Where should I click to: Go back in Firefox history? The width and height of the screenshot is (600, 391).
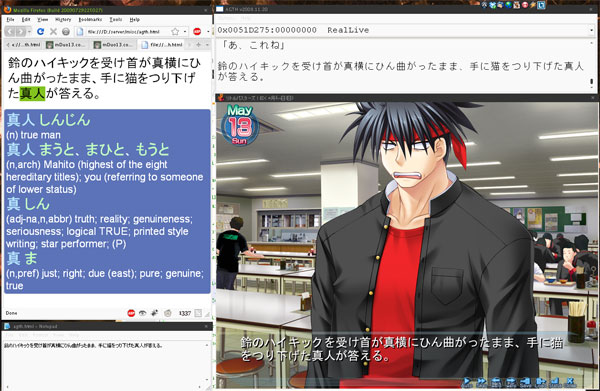point(10,32)
